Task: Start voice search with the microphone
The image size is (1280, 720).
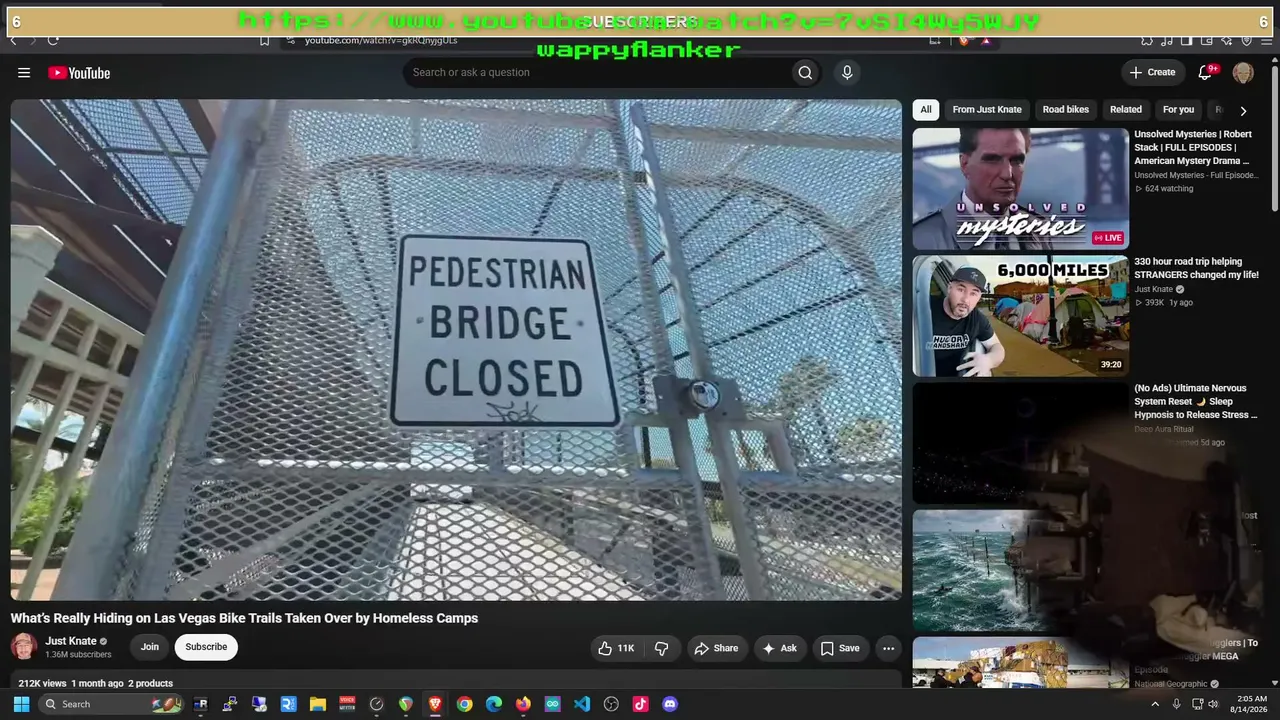Action: (847, 72)
